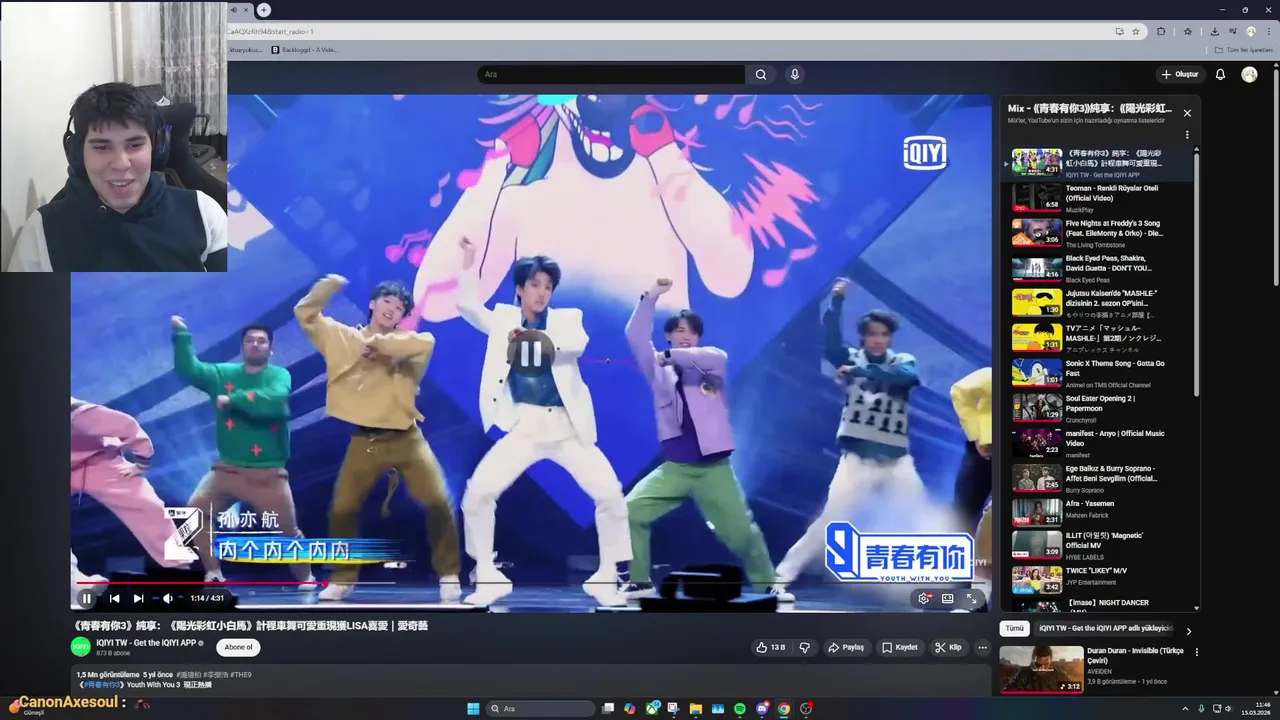
Task: Open YouTube notifications bell
Action: click(1220, 74)
